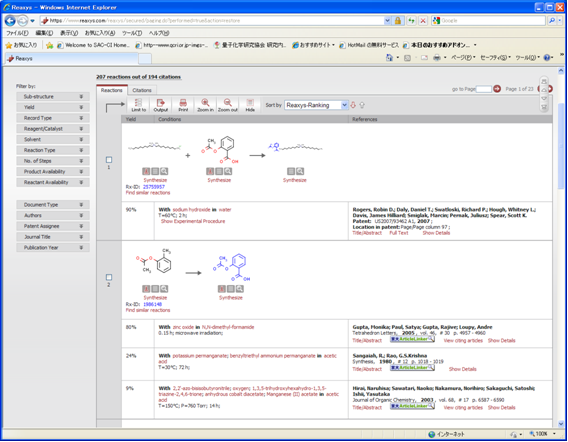Click the browser stop loading icon
Image resolution: width=568 pixels, height=442 pixels.
click(x=423, y=21)
